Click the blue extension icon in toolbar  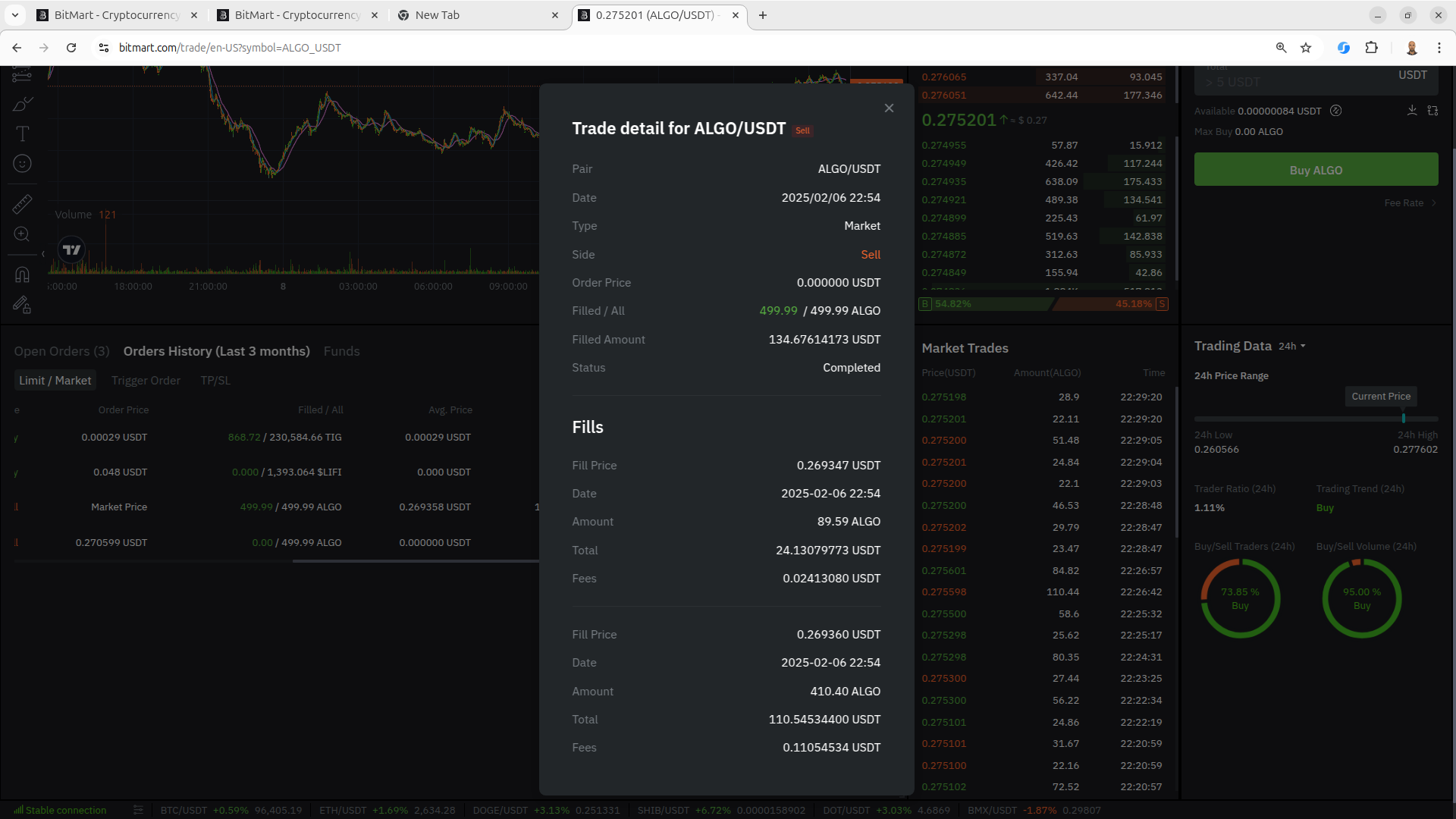[x=1343, y=48]
